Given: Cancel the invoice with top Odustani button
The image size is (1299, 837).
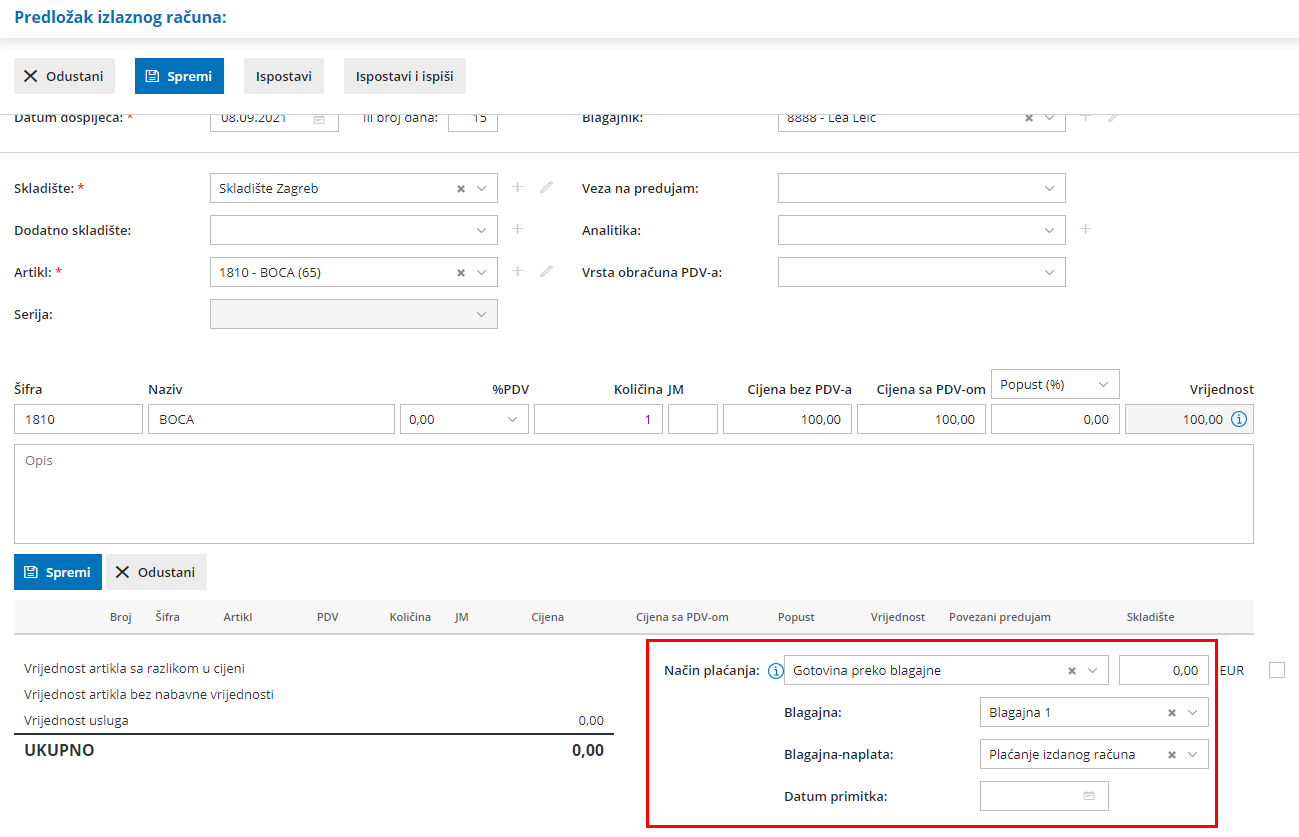Looking at the screenshot, I should 65,76.
